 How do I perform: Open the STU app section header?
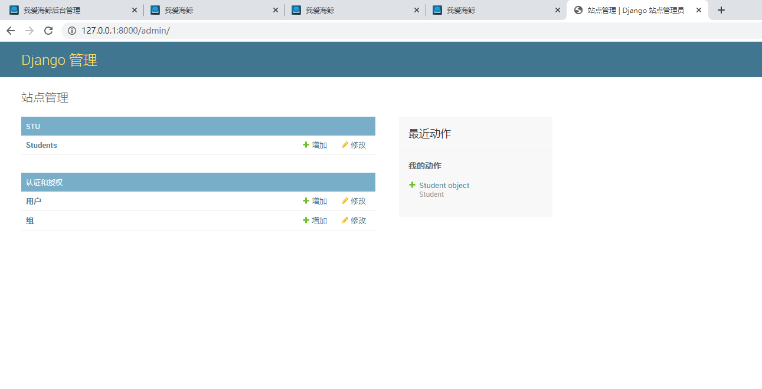(33, 126)
